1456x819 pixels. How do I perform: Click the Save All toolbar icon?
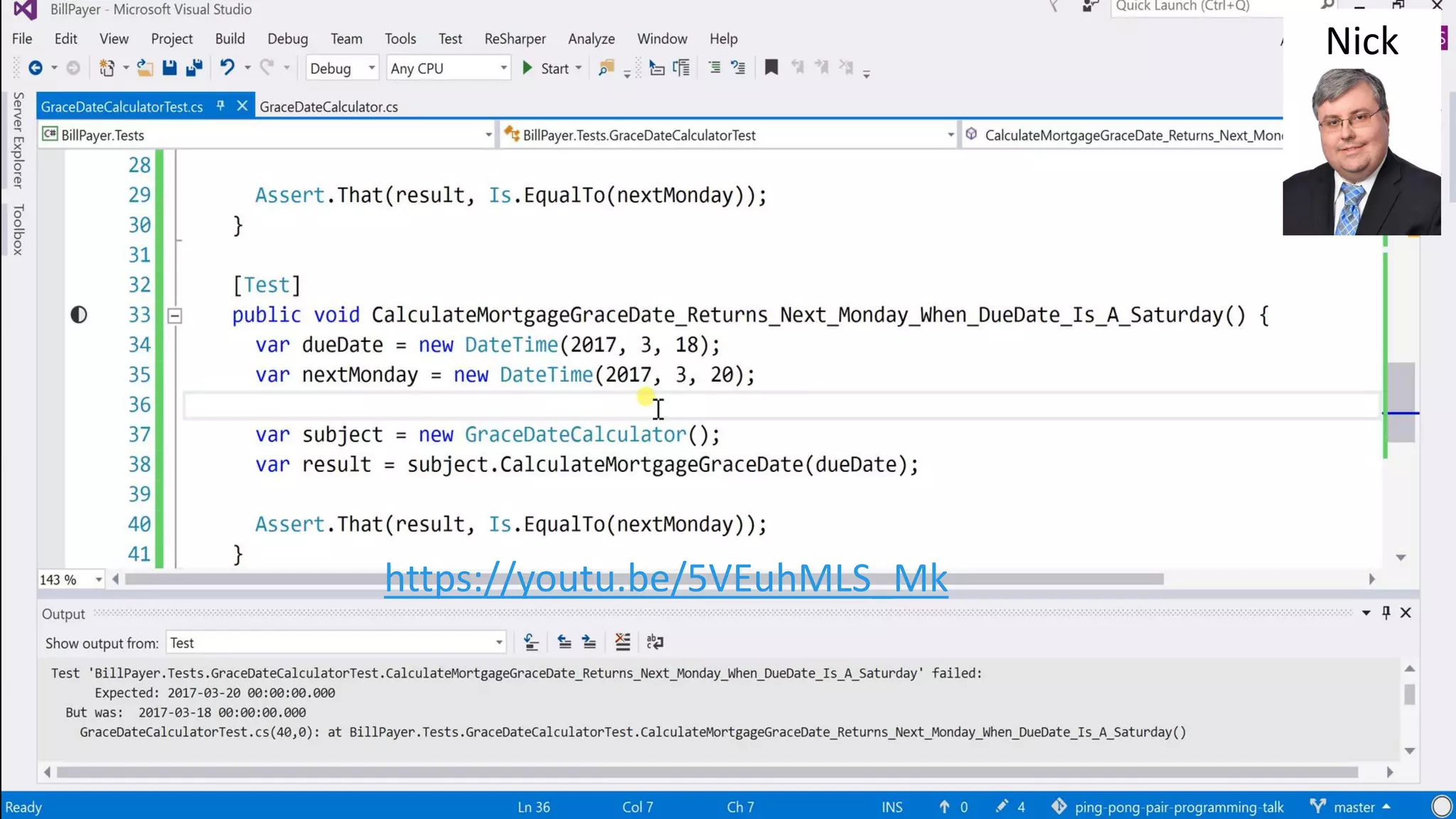193,68
